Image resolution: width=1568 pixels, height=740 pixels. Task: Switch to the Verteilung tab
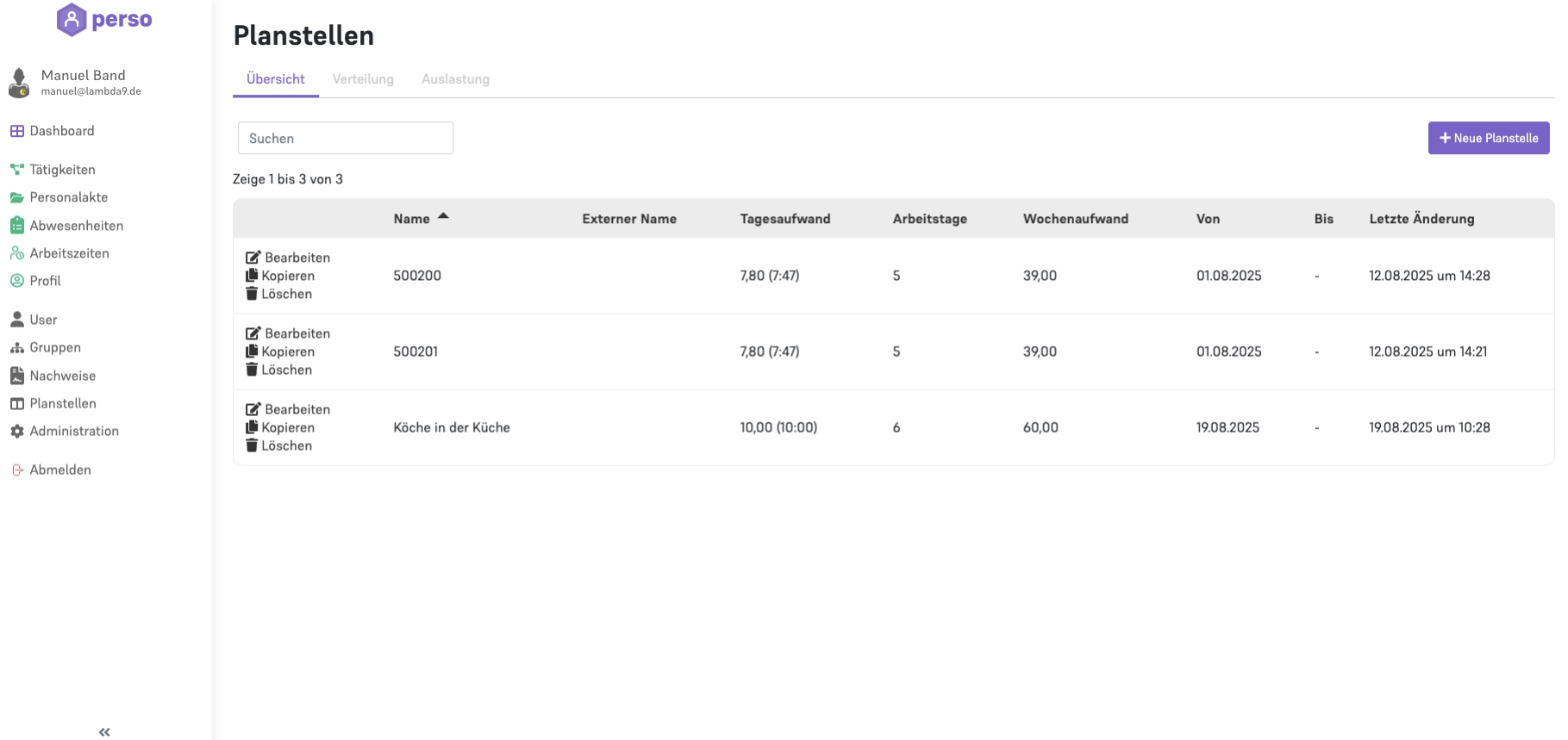tap(363, 79)
